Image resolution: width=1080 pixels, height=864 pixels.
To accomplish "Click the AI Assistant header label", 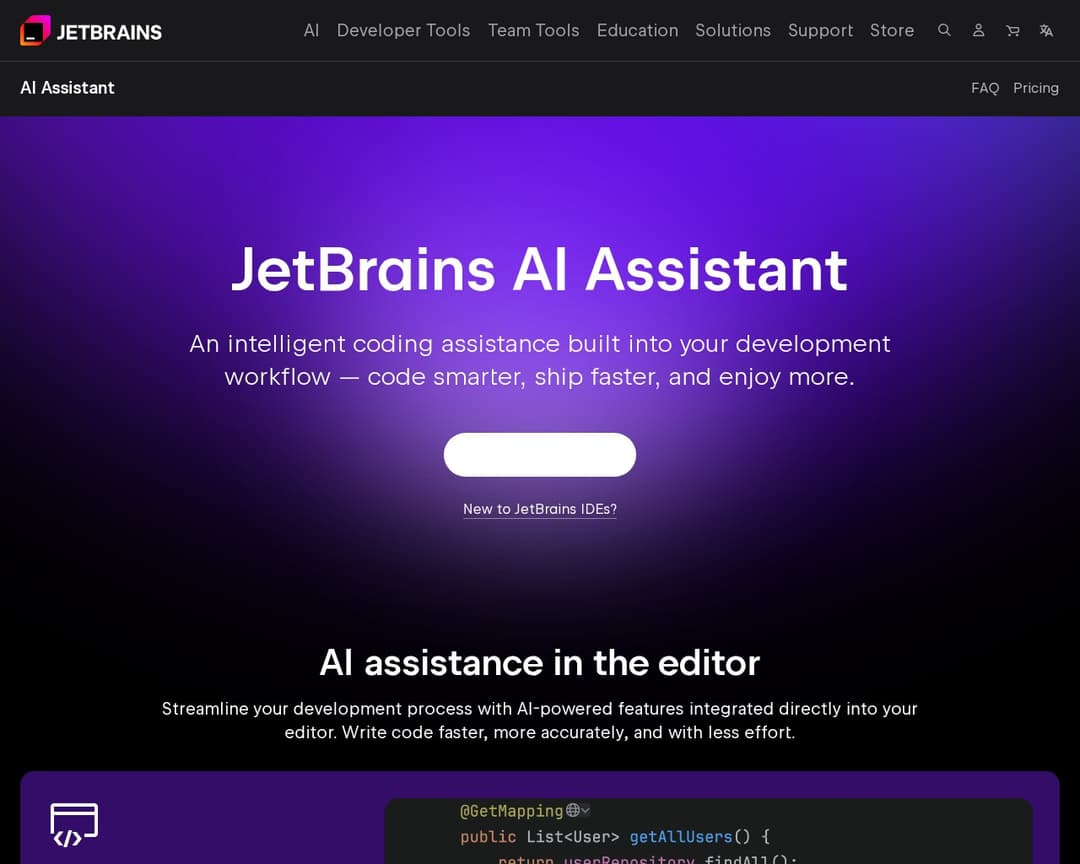I will pos(67,88).
